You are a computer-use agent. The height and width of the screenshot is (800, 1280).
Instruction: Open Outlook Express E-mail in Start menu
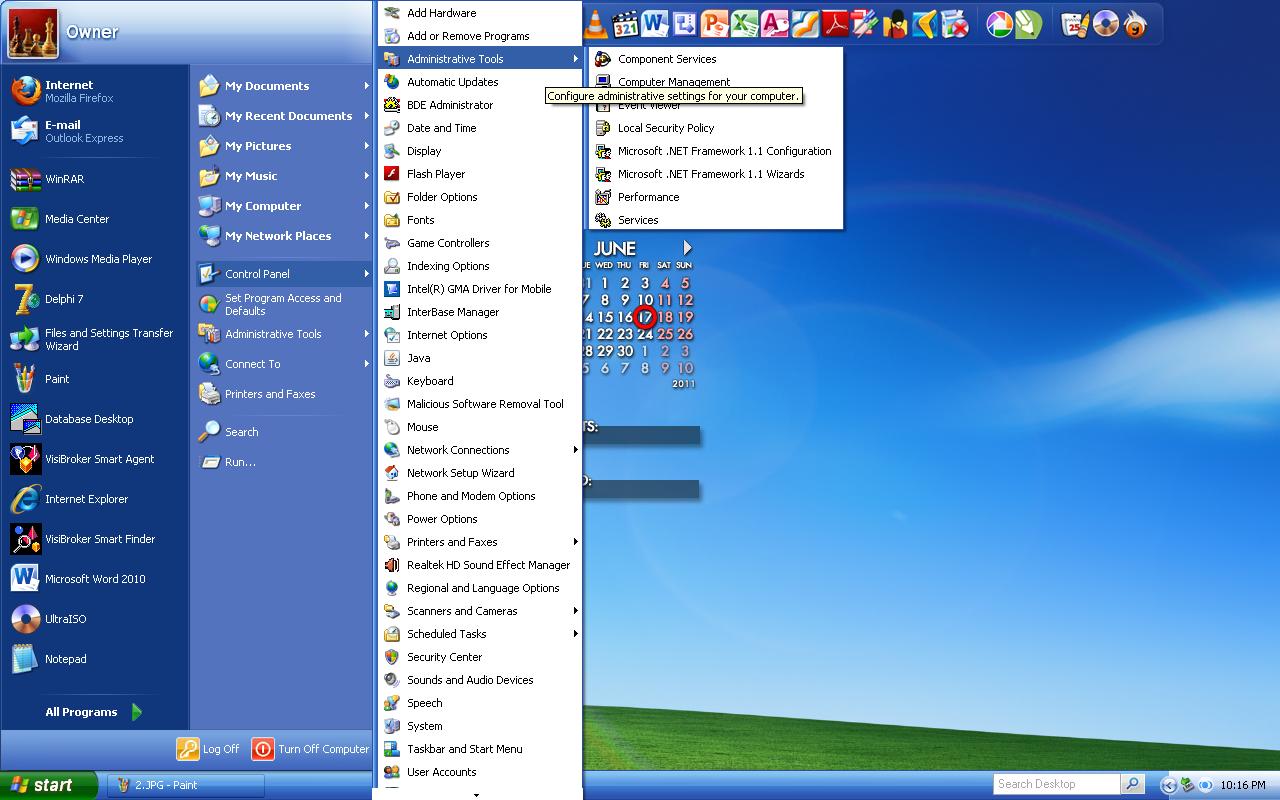95,131
